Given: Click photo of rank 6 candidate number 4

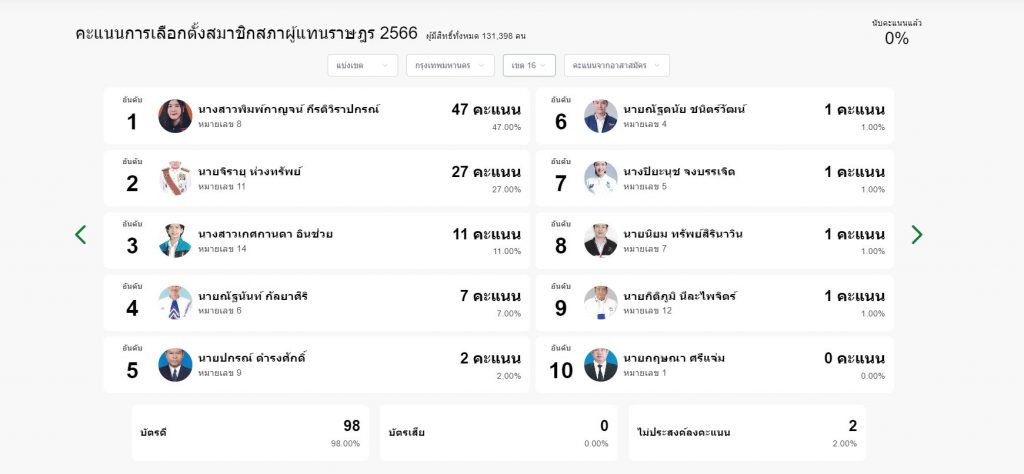Looking at the screenshot, I should point(601,116).
